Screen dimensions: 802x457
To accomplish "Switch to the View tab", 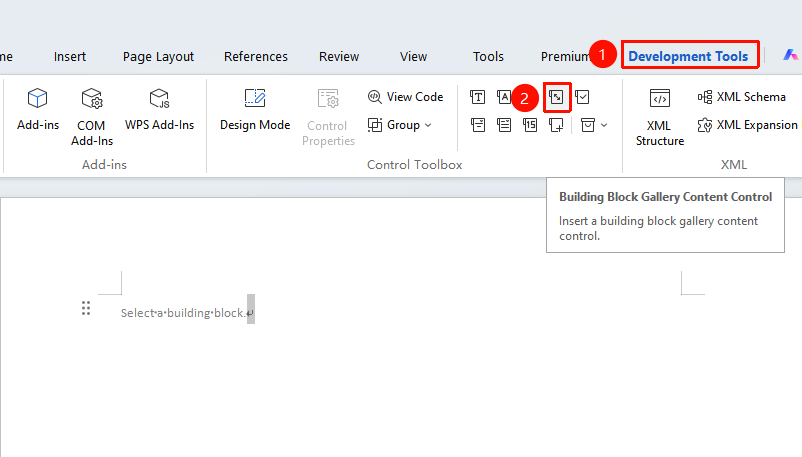I will click(413, 56).
